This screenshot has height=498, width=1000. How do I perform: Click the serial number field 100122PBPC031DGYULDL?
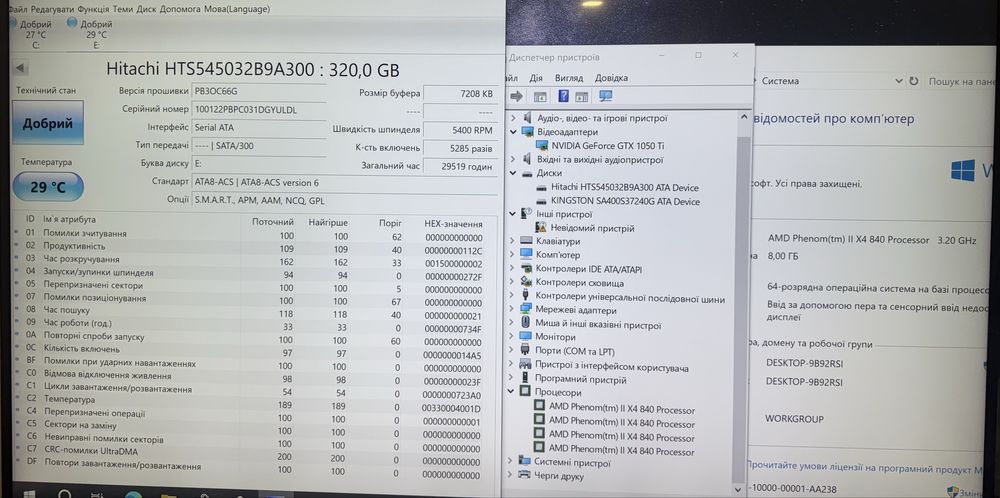[x=259, y=109]
